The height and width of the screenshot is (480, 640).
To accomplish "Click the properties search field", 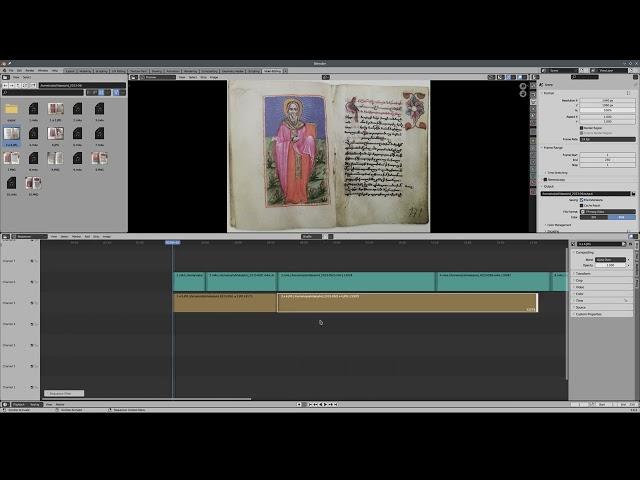I will [584, 77].
